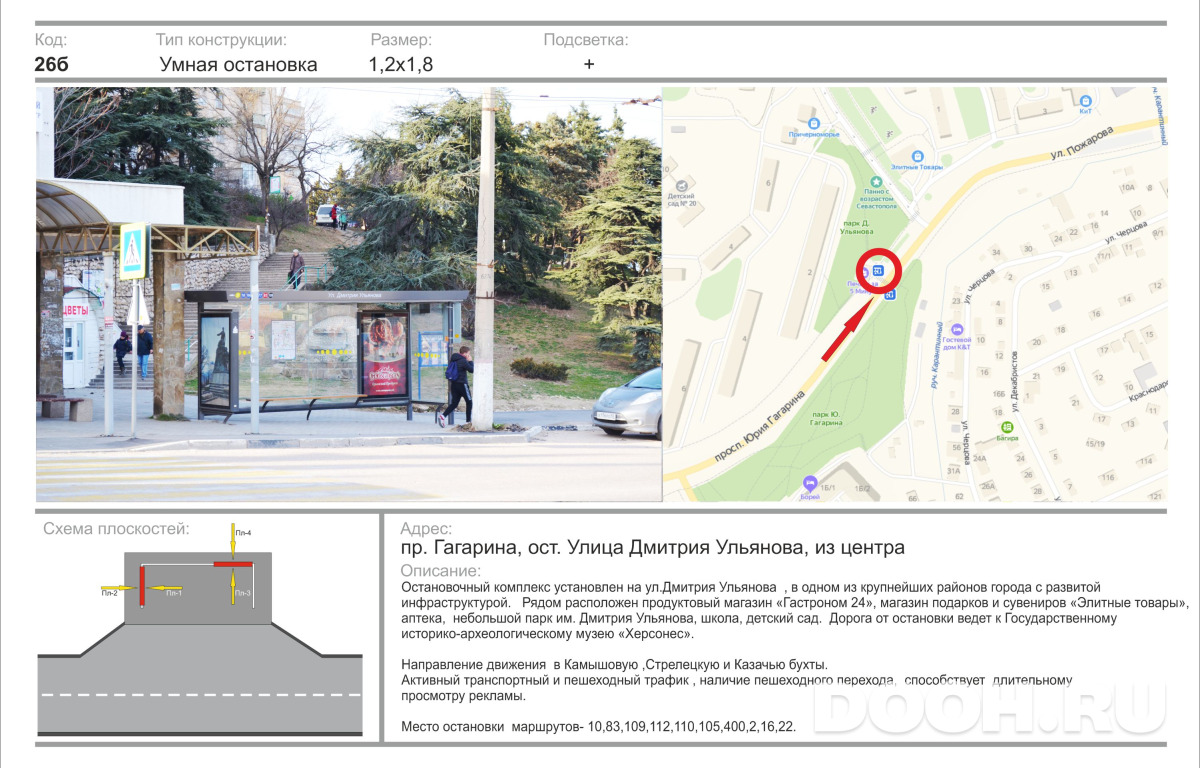Click the size value 1,2х1,8
Screen dimensions: 1200x768
(401, 65)
